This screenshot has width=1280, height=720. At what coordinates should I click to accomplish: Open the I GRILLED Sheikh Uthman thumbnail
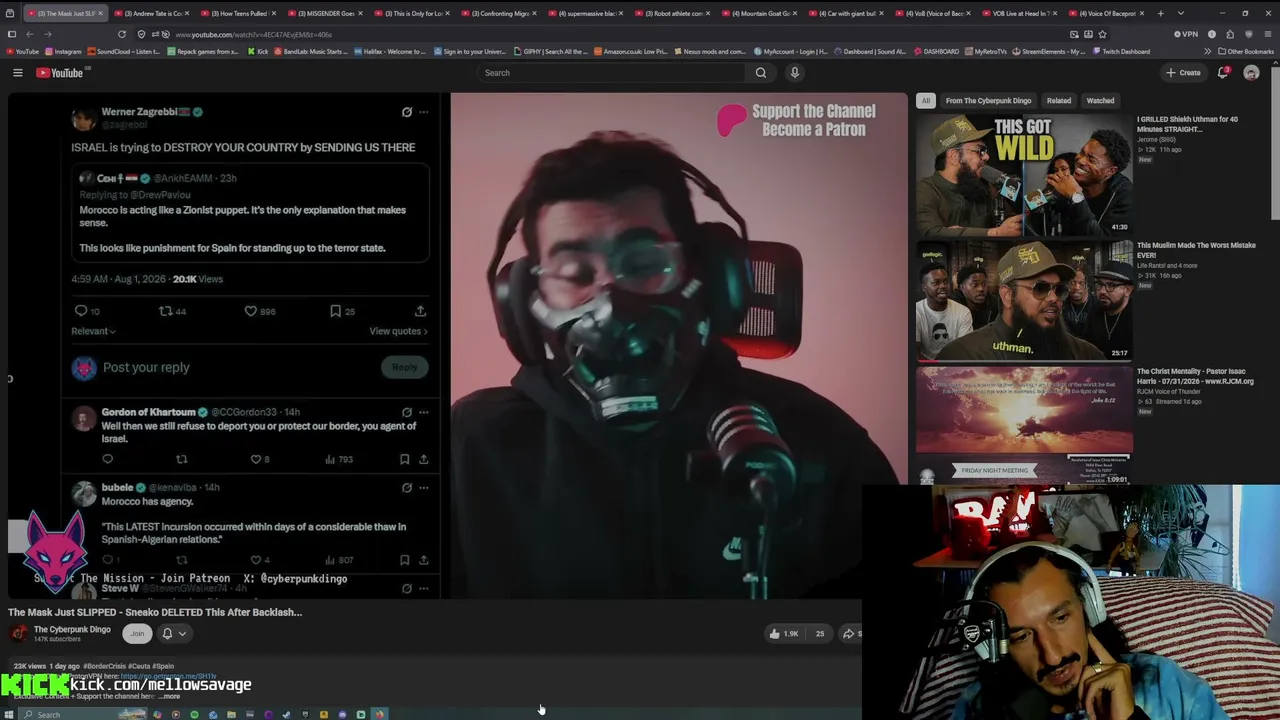point(1024,175)
